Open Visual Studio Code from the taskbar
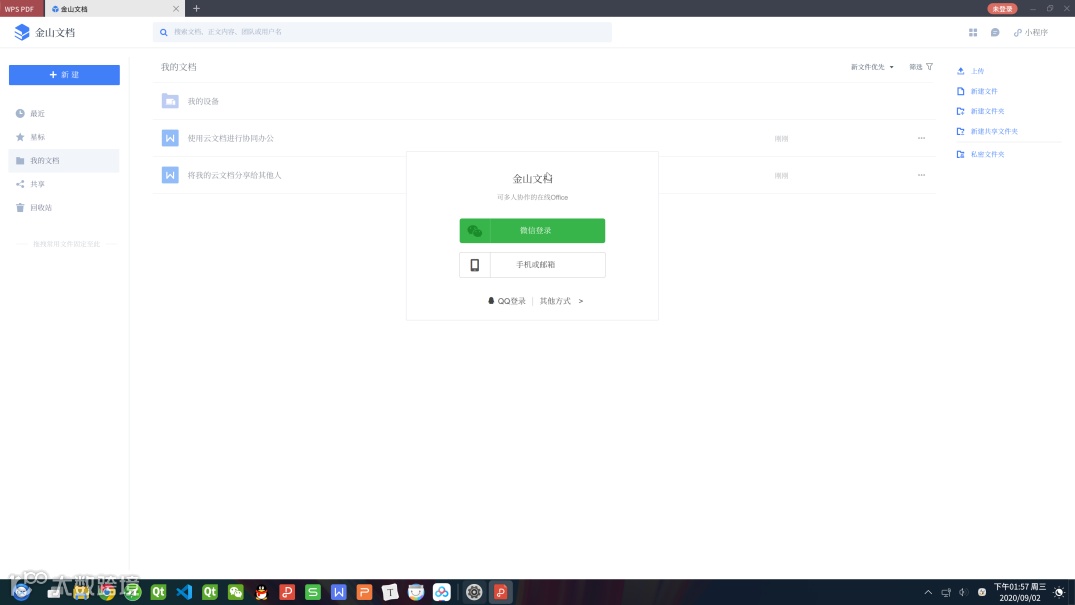The height and width of the screenshot is (605, 1075). pos(184,592)
